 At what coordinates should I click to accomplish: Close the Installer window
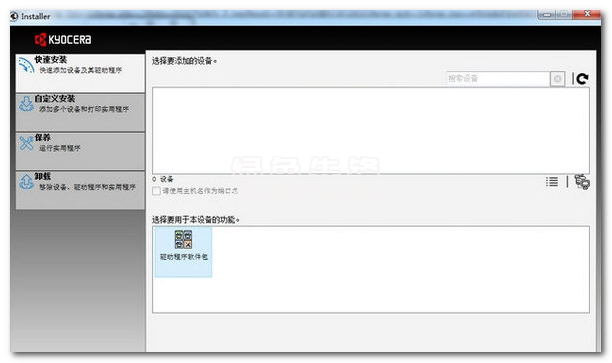point(587,14)
